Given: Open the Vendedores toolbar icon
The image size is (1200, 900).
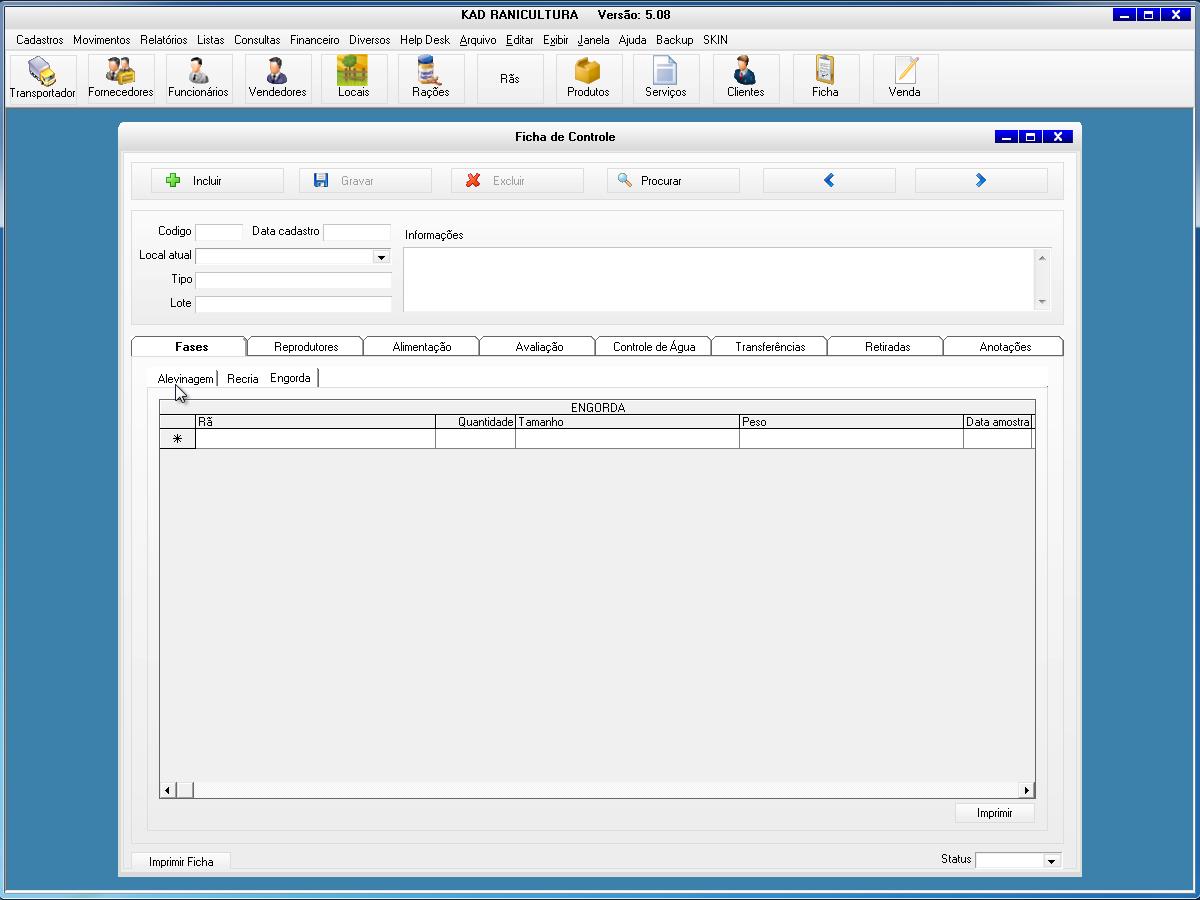Looking at the screenshot, I should pyautogui.click(x=277, y=78).
